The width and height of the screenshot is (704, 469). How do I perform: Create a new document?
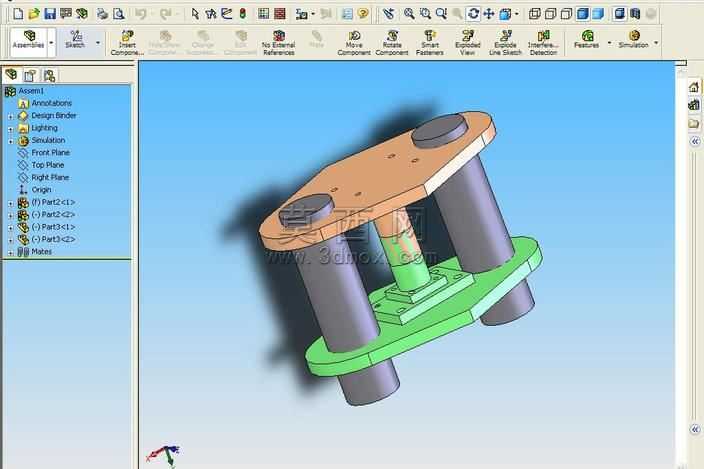click(18, 14)
